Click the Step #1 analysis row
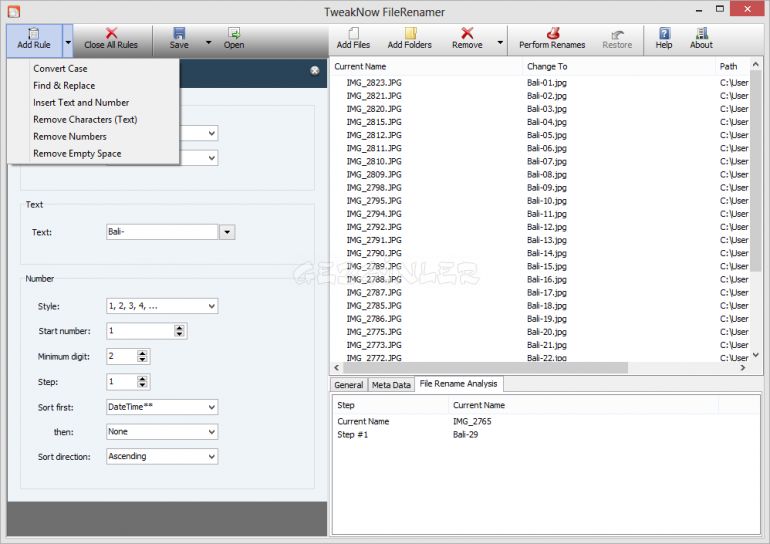 [353, 435]
